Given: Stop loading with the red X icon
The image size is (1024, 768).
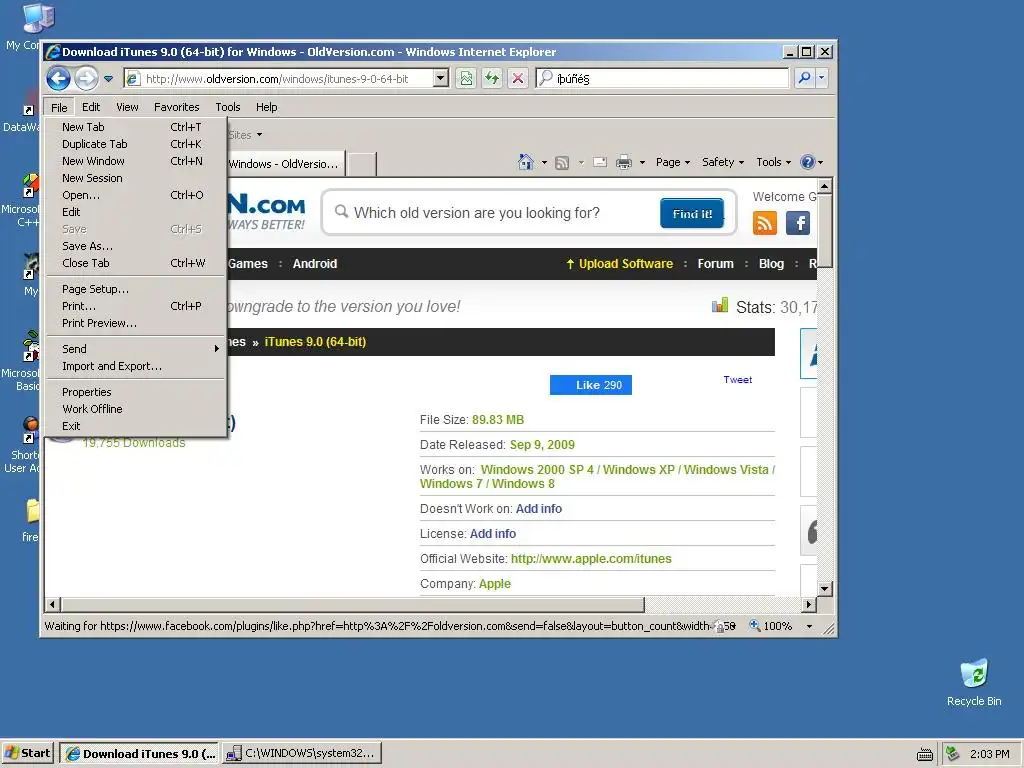Looking at the screenshot, I should 518,78.
